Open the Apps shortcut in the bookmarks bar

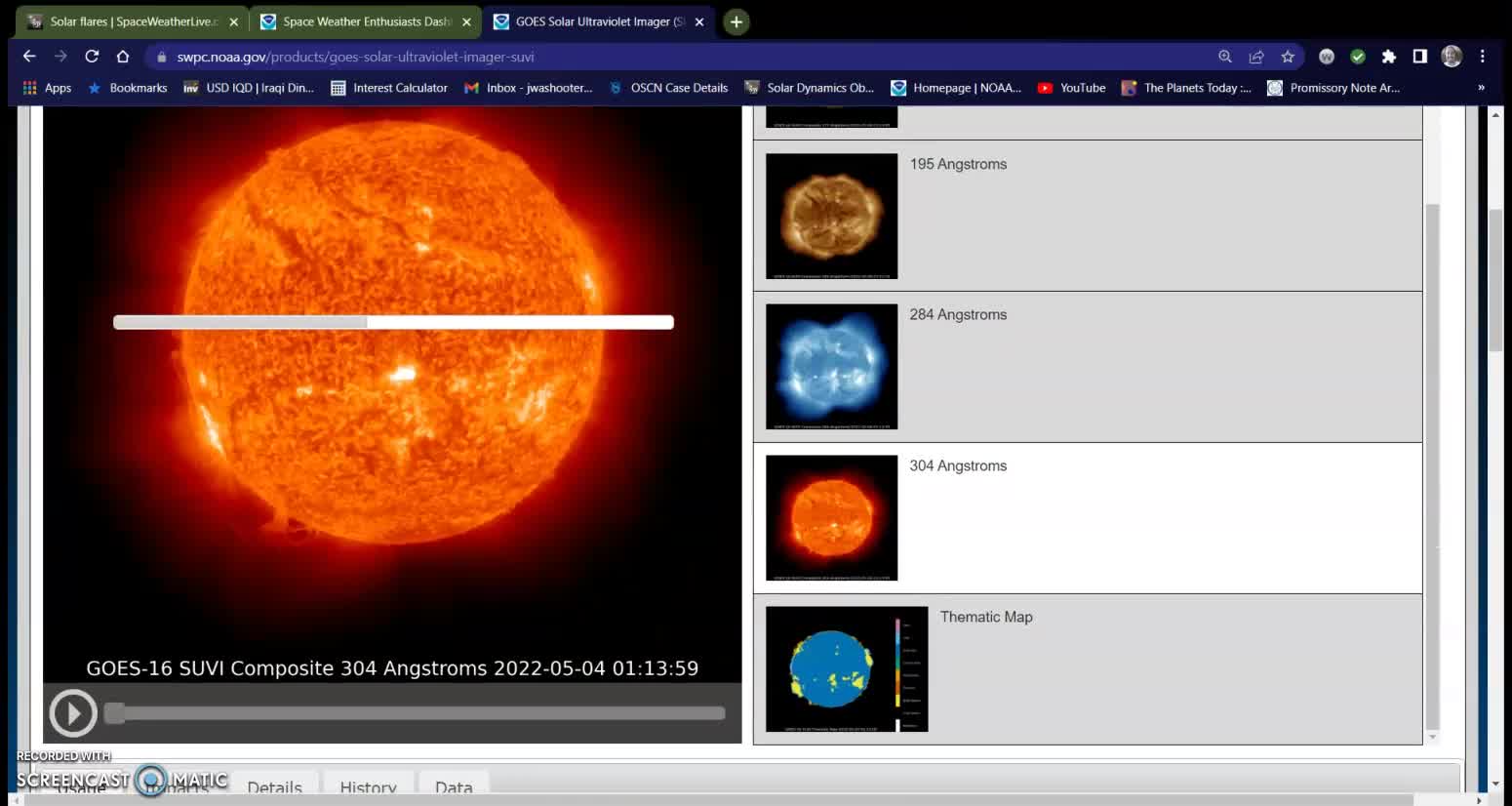[x=47, y=88]
